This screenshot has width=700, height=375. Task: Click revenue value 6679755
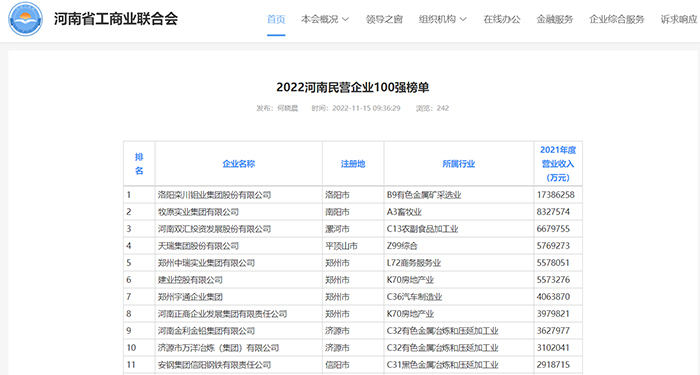coord(553,229)
